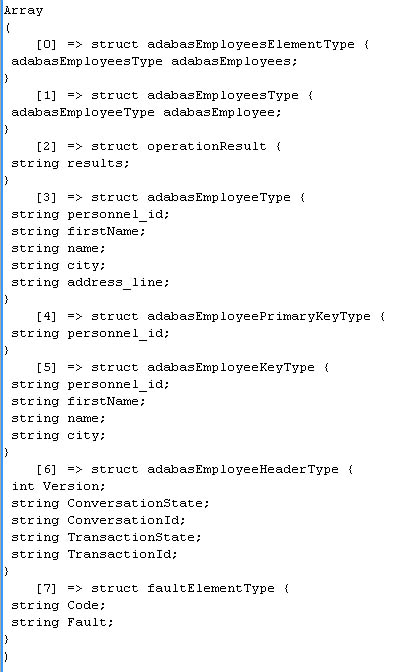The width and height of the screenshot is (411, 672).
Task: Click the string ConversationState line
Action: [110, 504]
